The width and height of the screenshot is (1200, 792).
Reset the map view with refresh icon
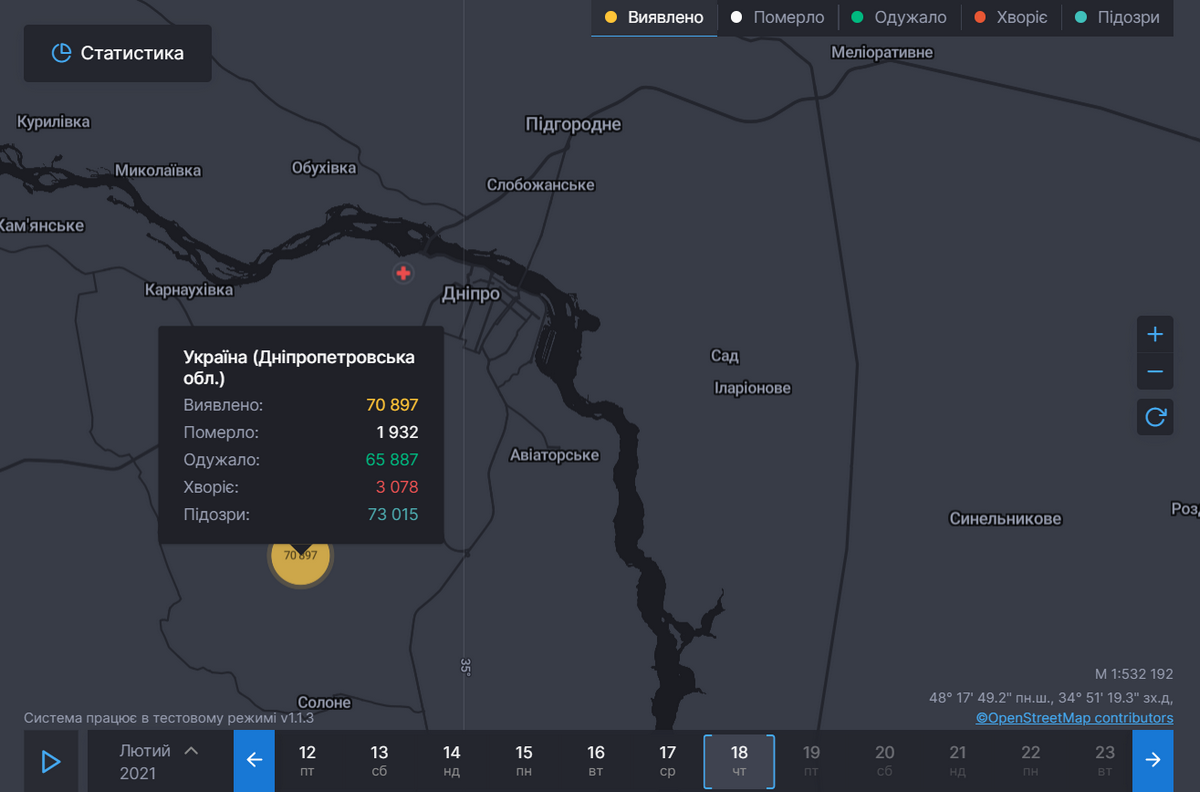[1155, 416]
